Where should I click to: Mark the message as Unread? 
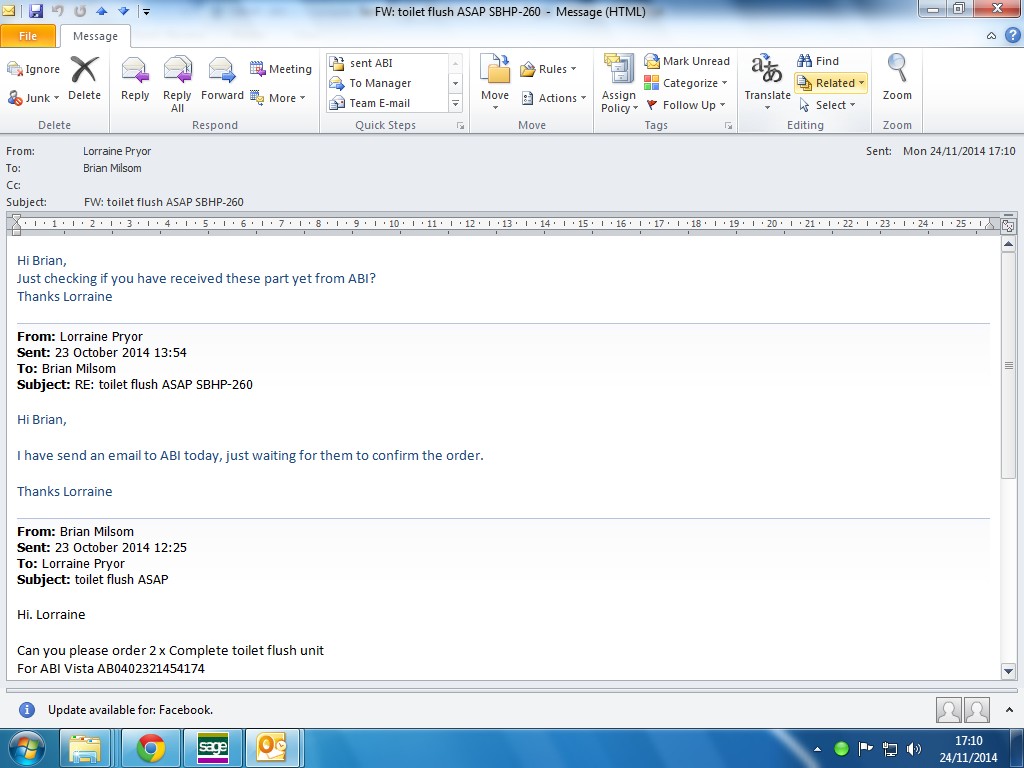pyautogui.click(x=687, y=61)
